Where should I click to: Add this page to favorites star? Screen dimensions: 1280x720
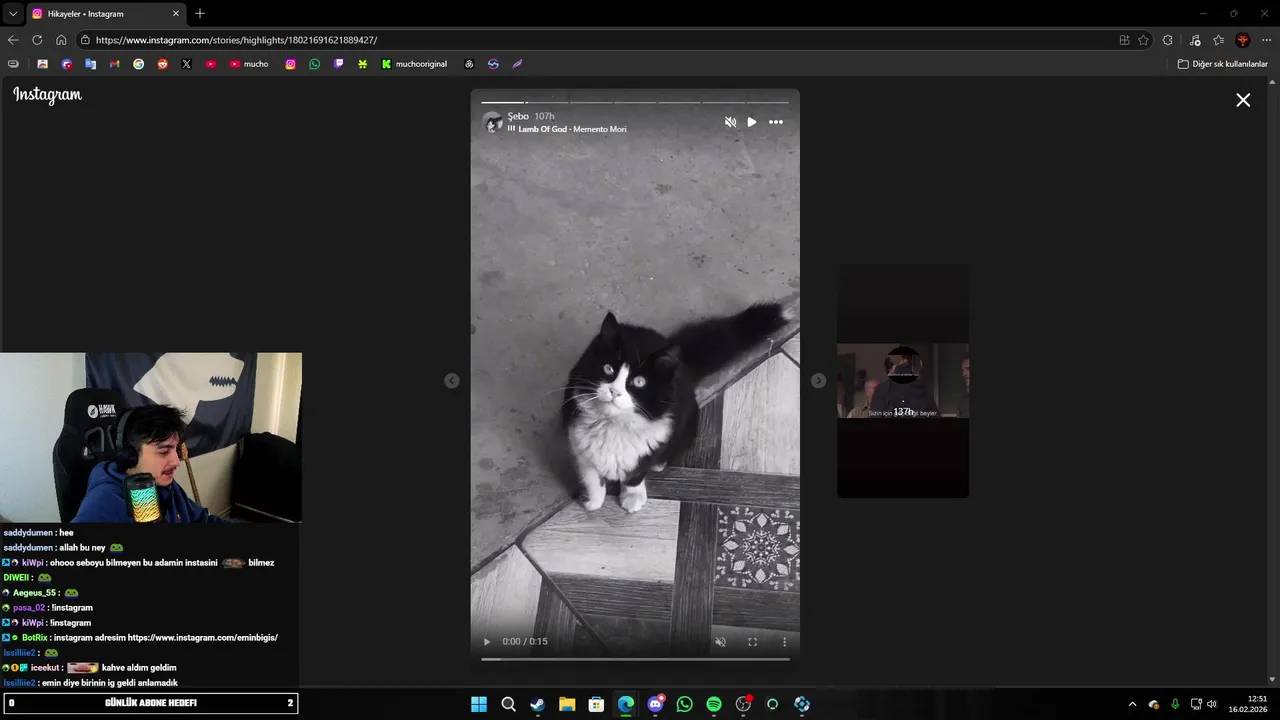tap(1143, 40)
